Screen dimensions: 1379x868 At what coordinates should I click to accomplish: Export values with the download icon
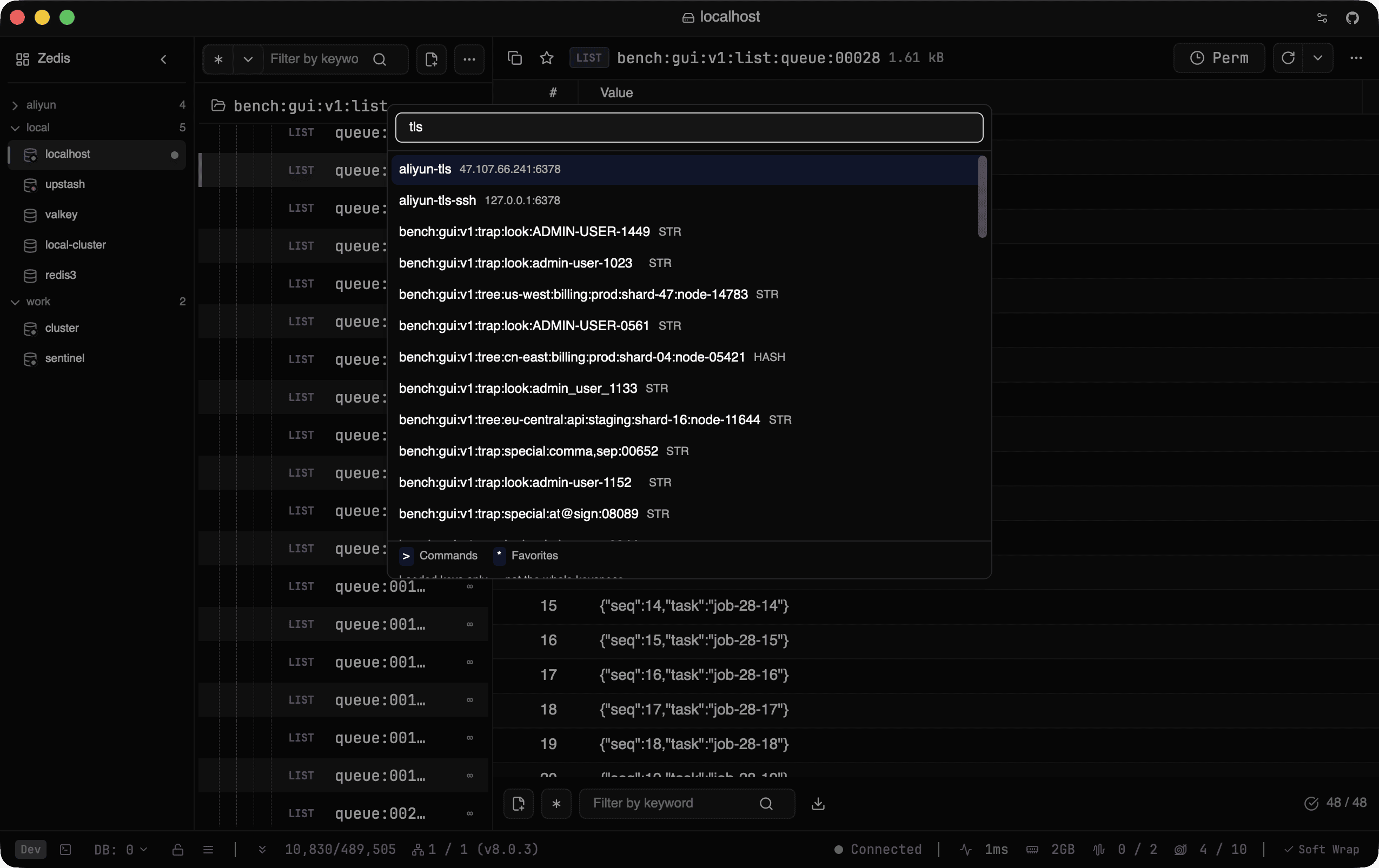pos(818,804)
